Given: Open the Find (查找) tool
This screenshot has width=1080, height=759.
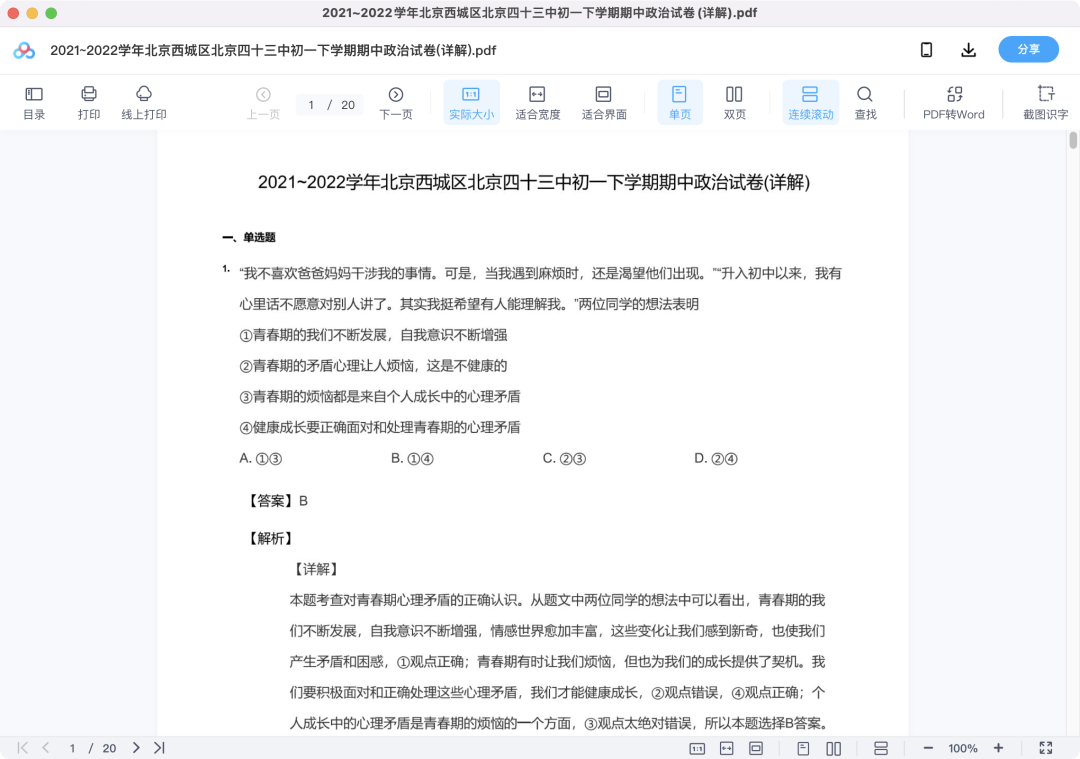Looking at the screenshot, I should coord(865,103).
